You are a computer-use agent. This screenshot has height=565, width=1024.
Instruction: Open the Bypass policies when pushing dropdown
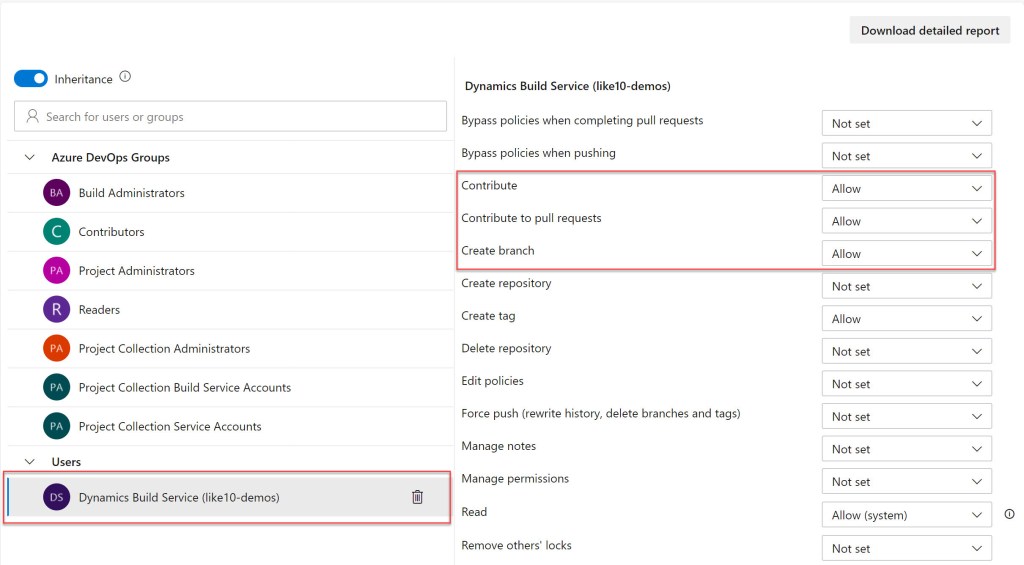(x=906, y=156)
